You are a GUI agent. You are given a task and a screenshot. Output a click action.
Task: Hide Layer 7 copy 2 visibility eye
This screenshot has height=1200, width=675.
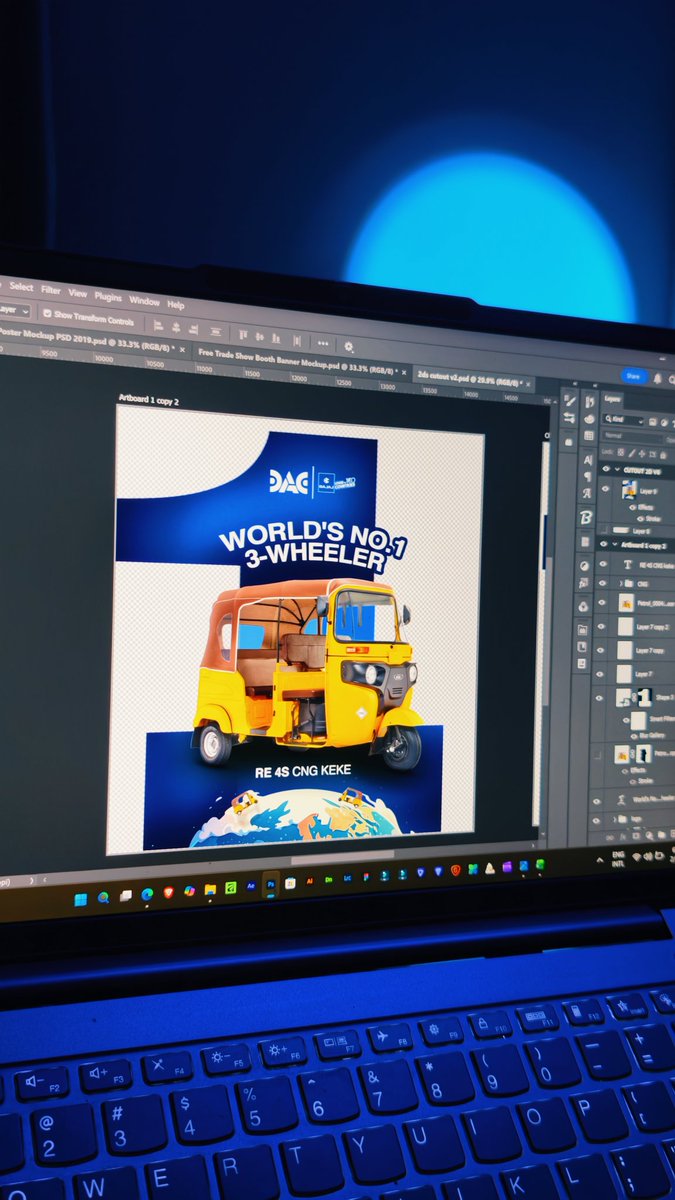(601, 626)
